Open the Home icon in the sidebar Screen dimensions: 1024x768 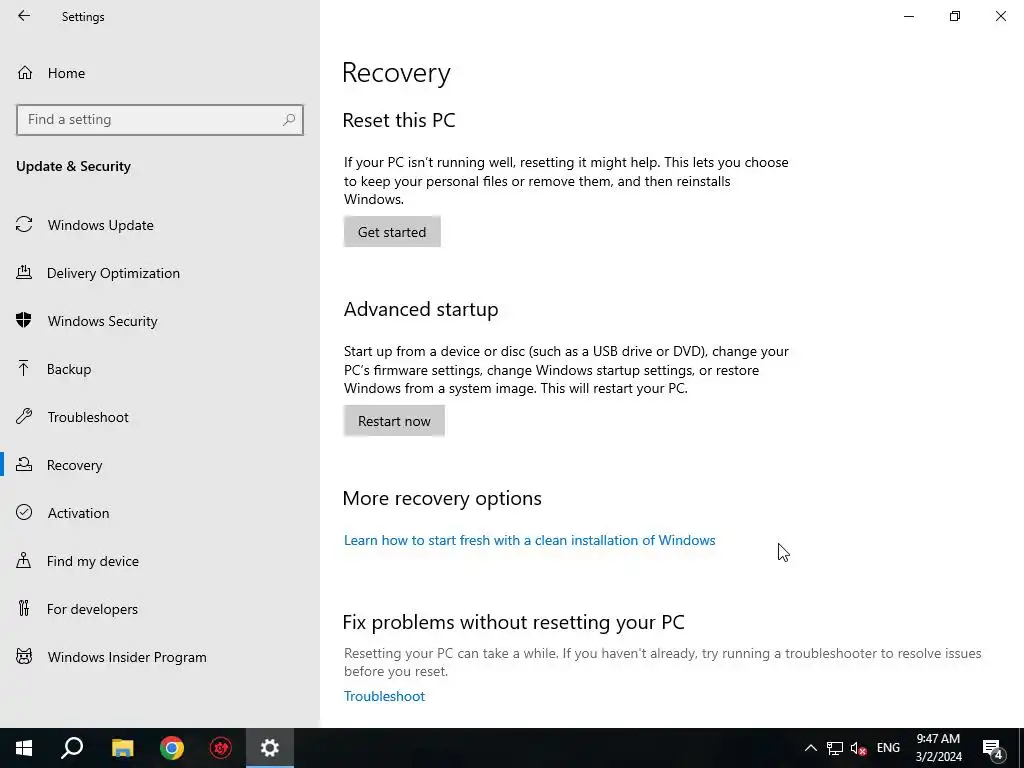[x=25, y=72]
